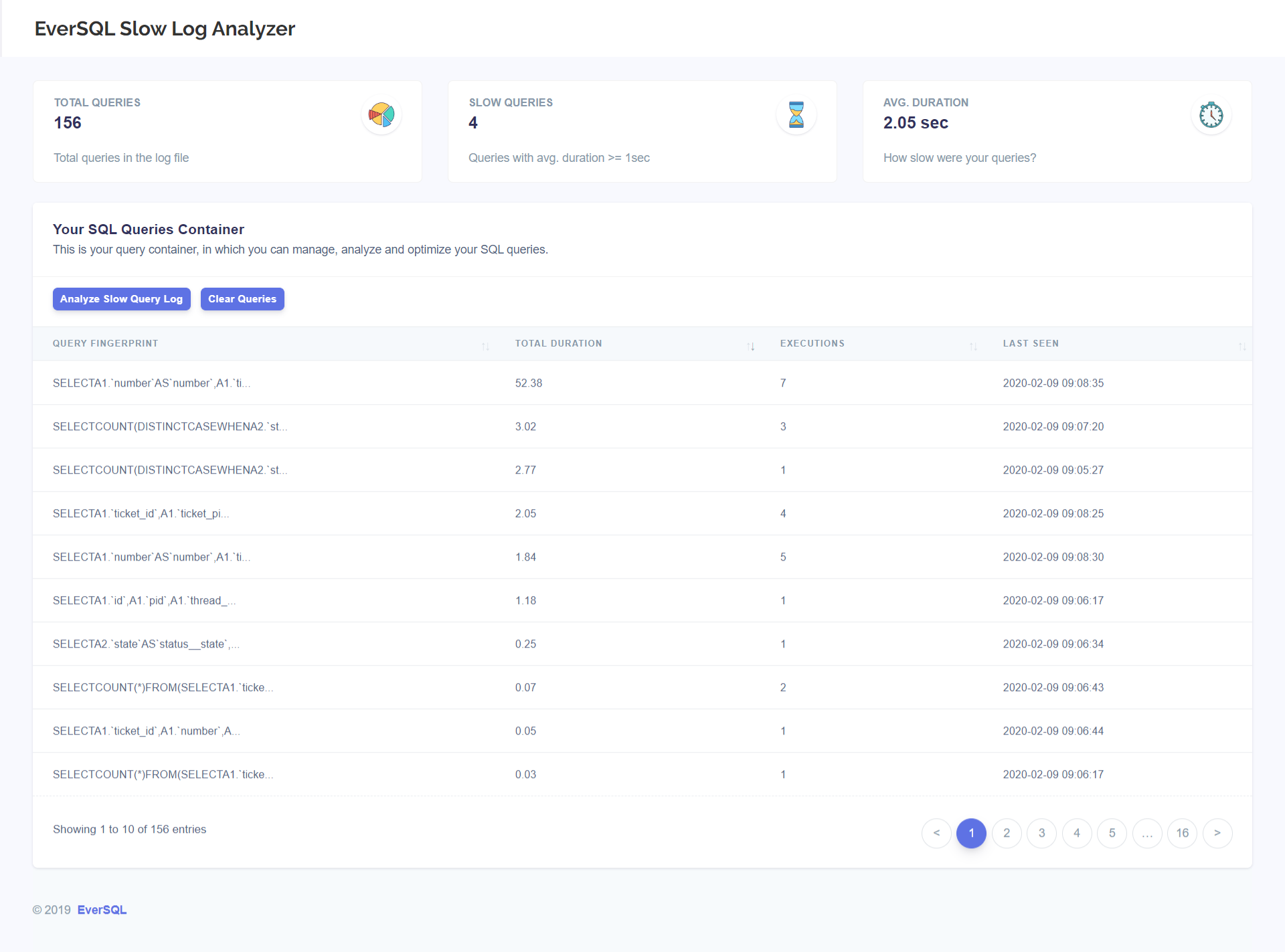Click the stopwatch icon in Avg. Duration
This screenshot has width=1285, height=952.
pos(1211,115)
